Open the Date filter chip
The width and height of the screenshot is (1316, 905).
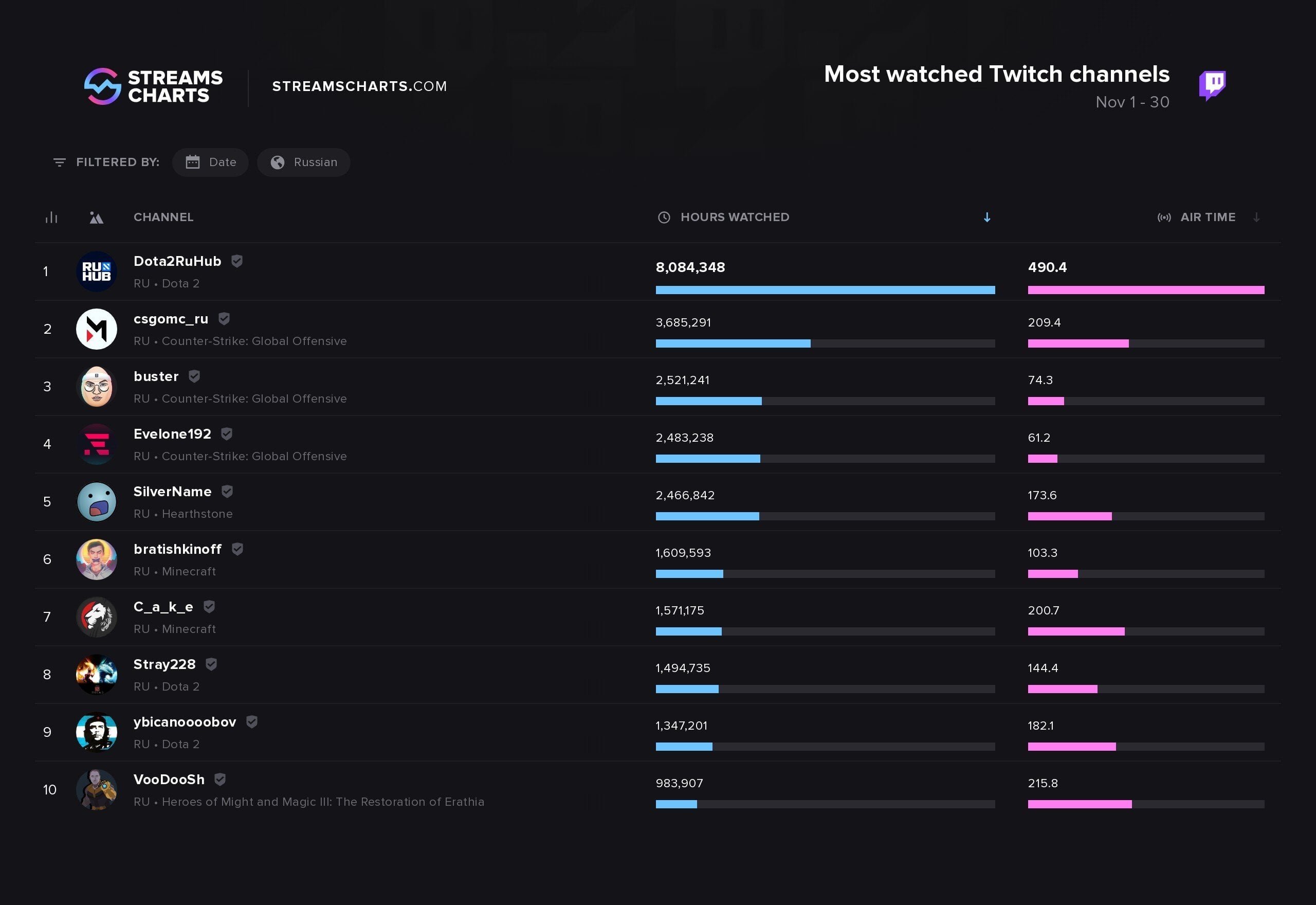(x=210, y=162)
